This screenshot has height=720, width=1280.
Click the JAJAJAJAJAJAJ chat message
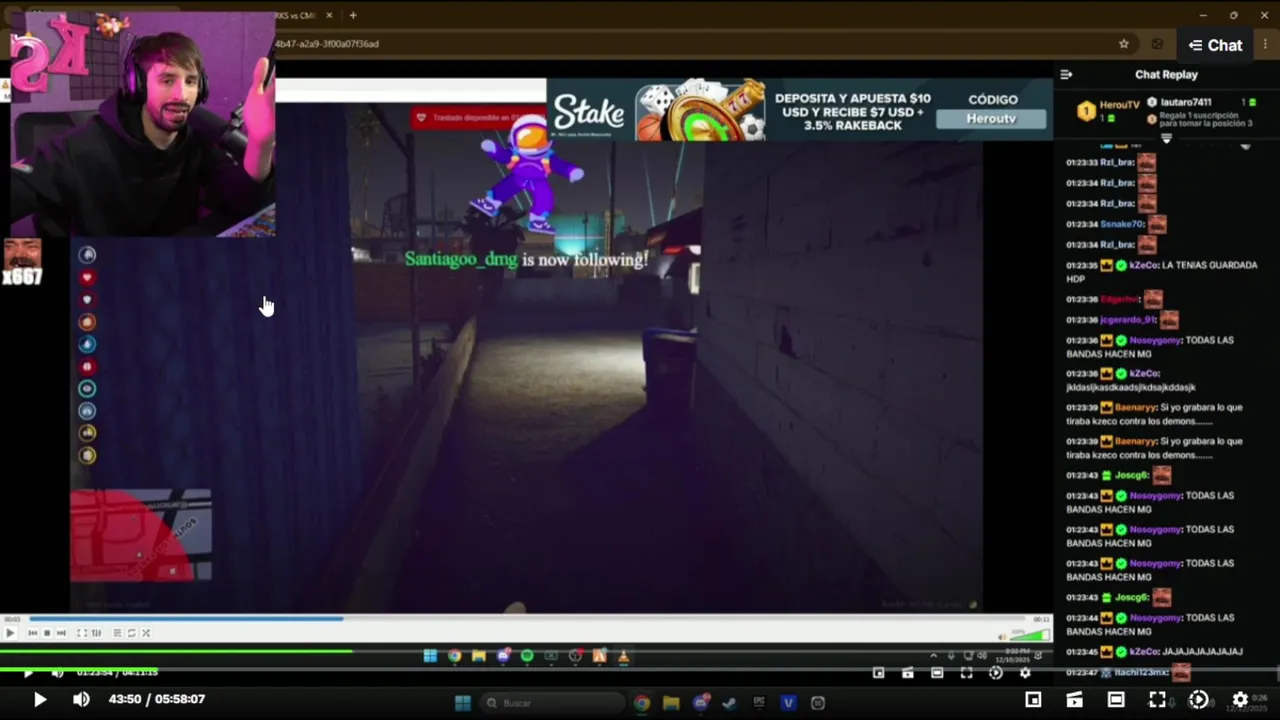(1203, 652)
